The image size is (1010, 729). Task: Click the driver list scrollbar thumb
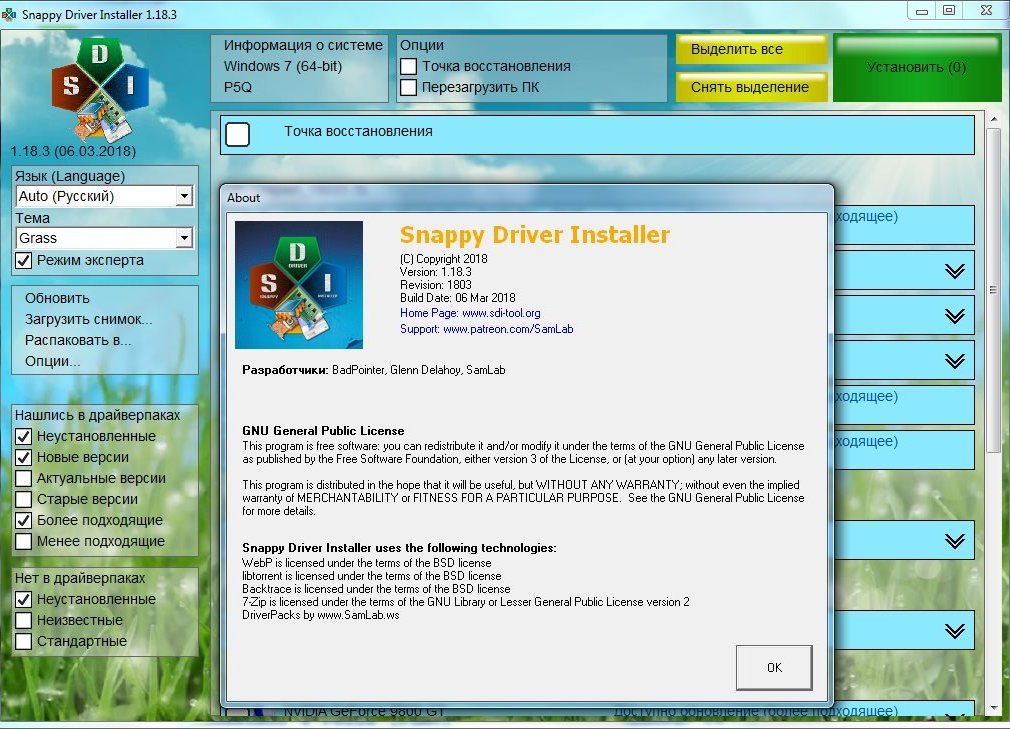(x=994, y=290)
